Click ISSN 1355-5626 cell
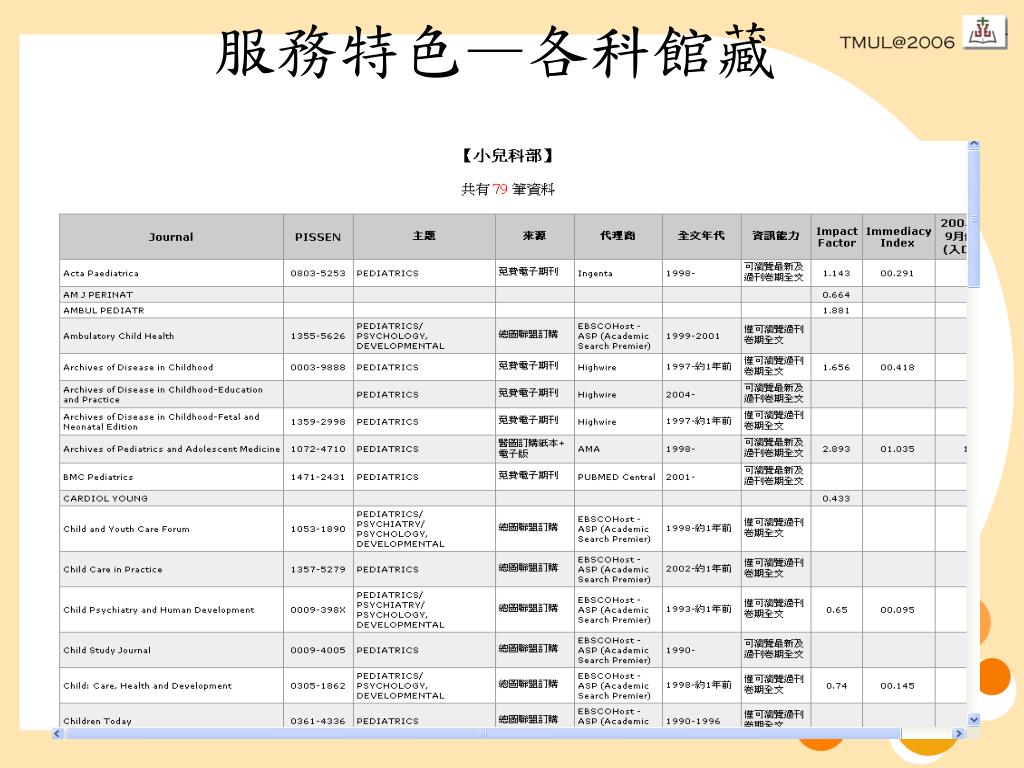Image resolution: width=1024 pixels, height=768 pixels. [318, 336]
